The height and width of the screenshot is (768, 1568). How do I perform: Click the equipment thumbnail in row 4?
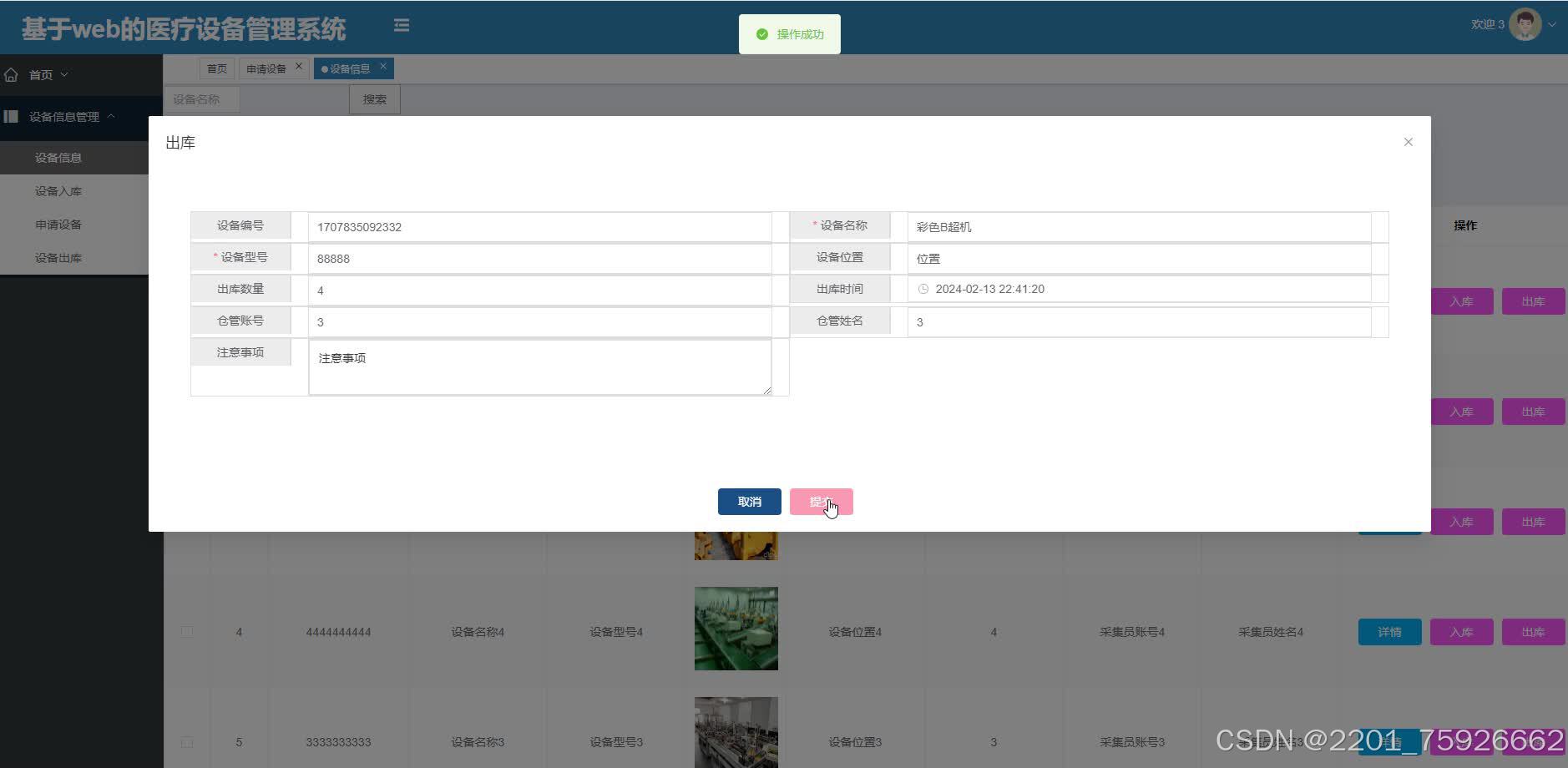[736, 629]
